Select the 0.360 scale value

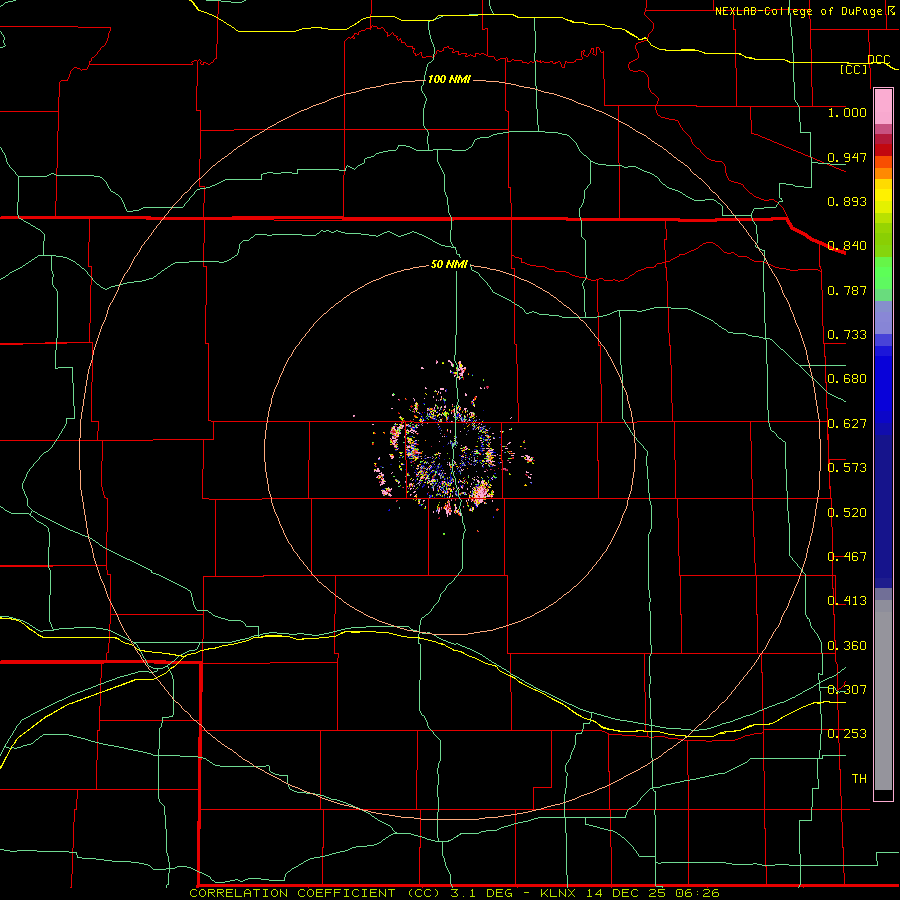(x=847, y=646)
